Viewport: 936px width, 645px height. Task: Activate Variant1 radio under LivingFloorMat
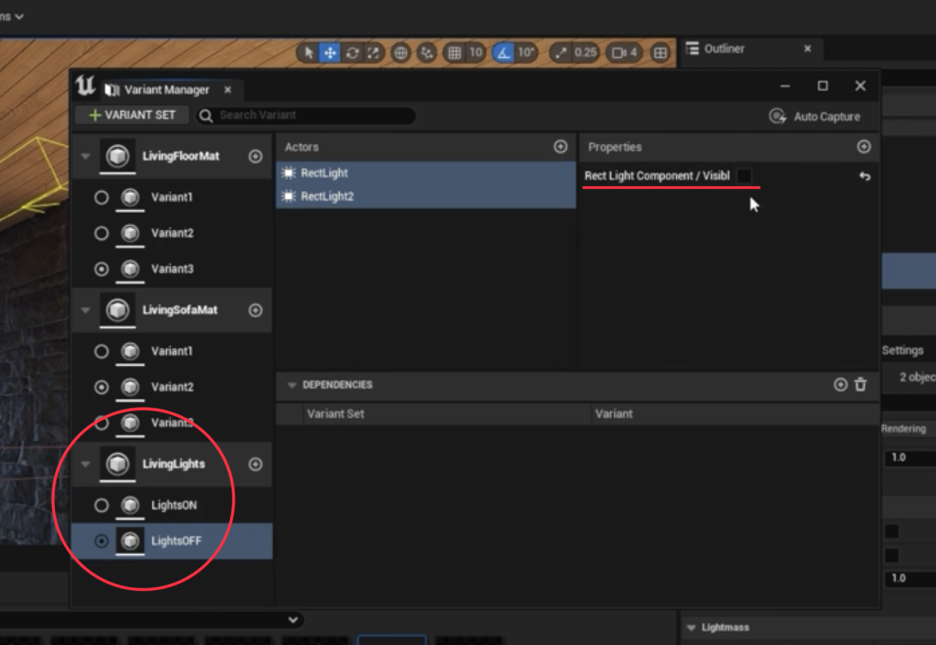(101, 197)
